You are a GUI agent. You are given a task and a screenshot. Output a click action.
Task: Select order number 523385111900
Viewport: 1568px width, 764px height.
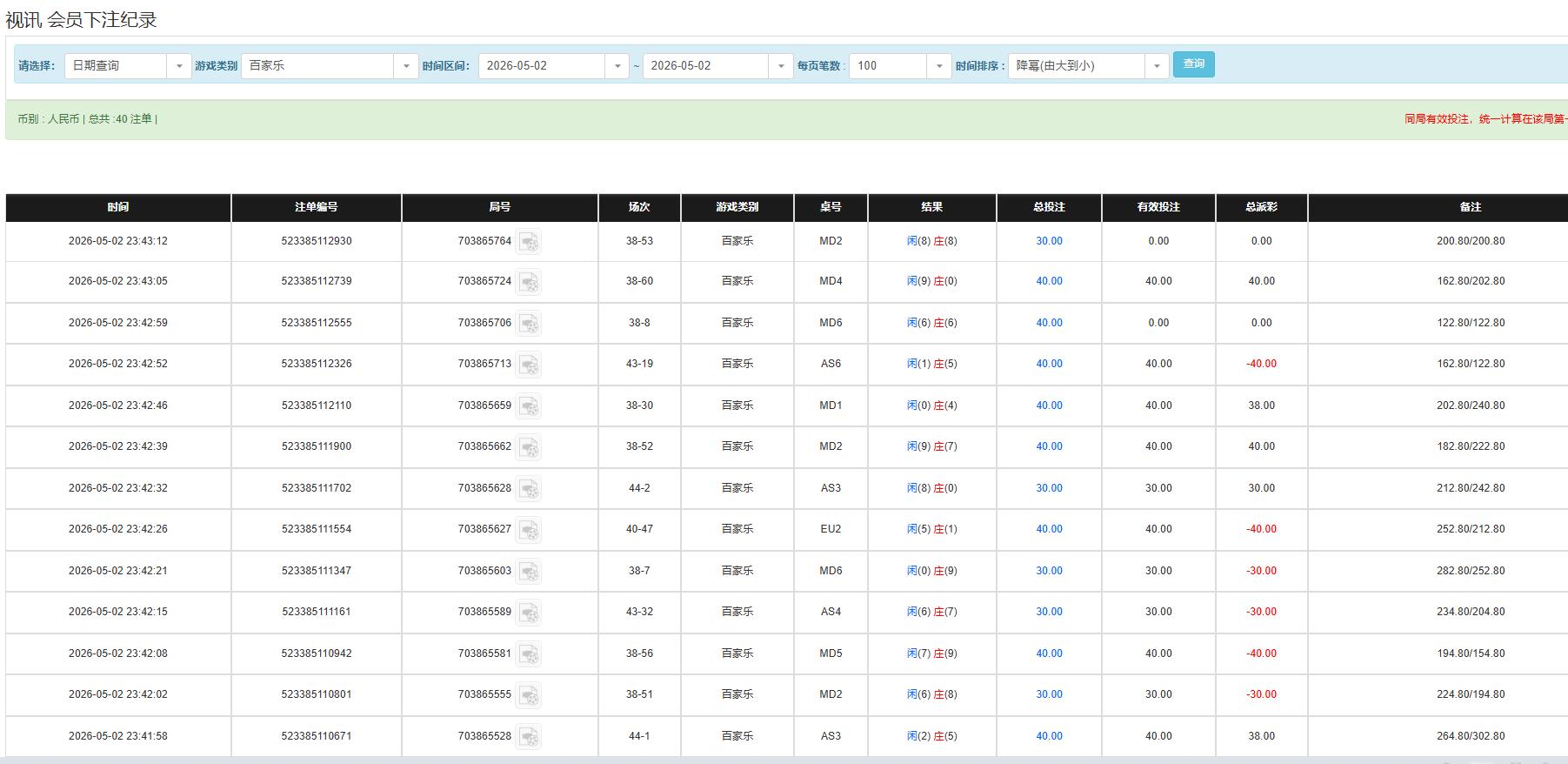coord(317,446)
